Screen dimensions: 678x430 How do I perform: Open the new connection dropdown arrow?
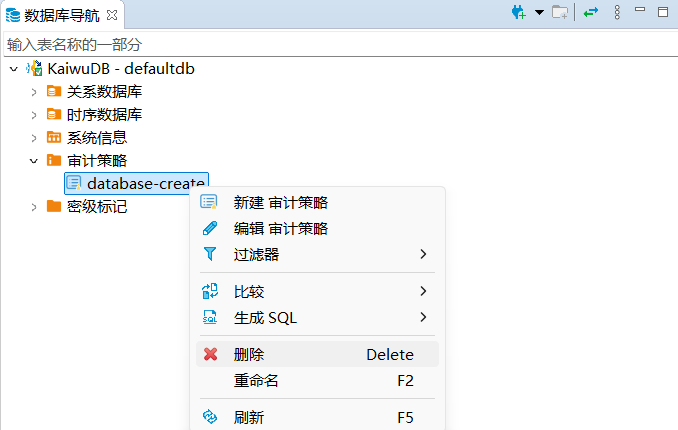(x=539, y=13)
